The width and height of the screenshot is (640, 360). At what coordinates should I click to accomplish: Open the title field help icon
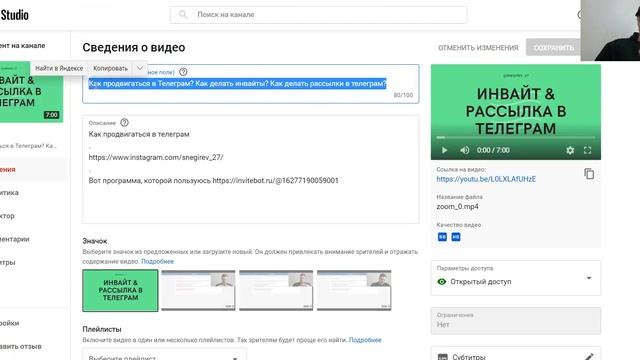pos(183,72)
